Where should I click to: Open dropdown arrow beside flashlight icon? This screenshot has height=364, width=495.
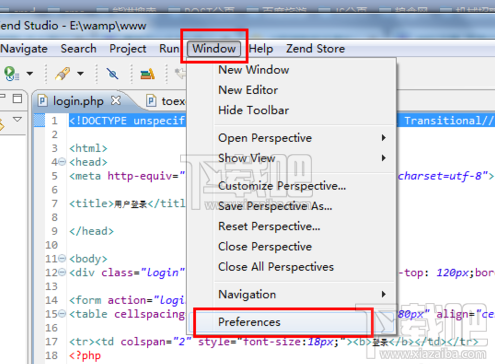[80, 73]
